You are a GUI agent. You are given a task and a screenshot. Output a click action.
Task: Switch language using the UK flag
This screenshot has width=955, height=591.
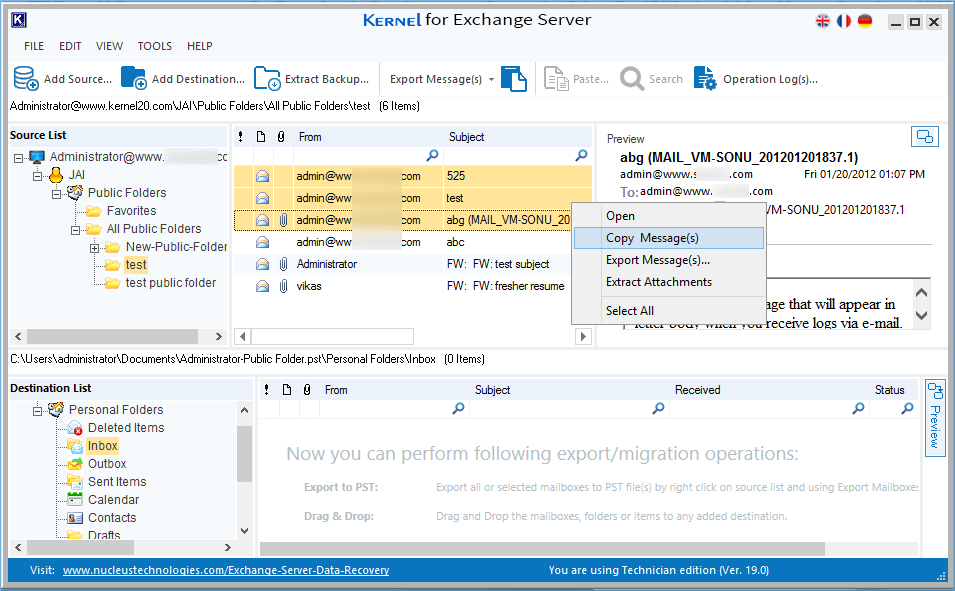pos(823,21)
